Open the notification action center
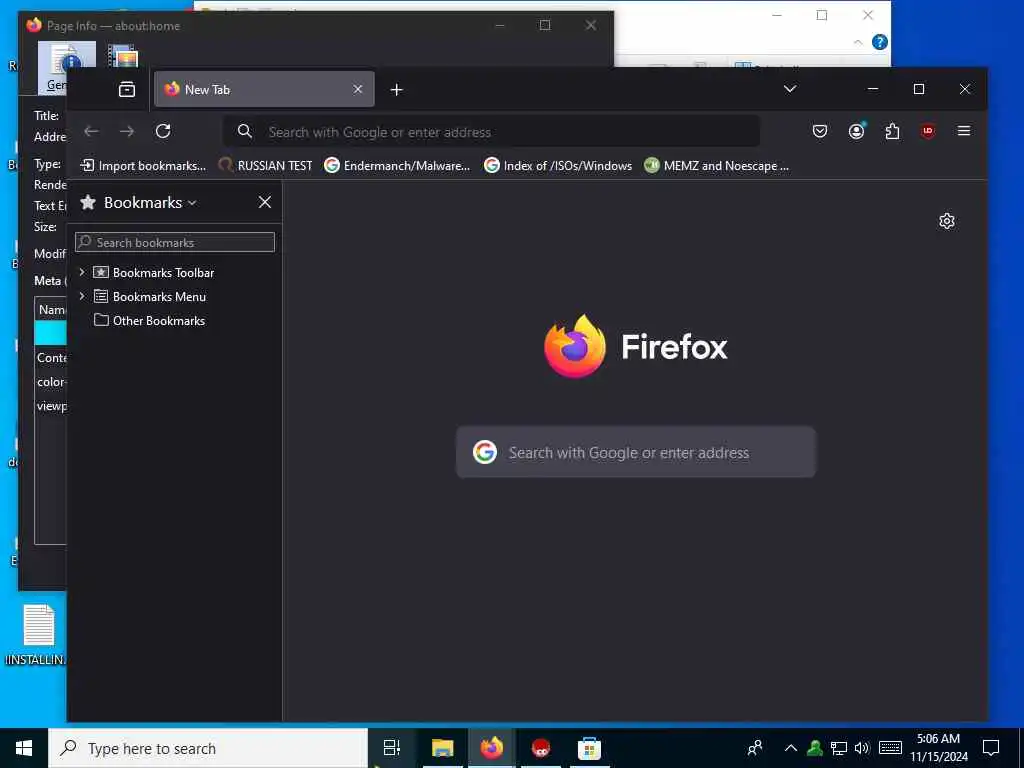 pyautogui.click(x=991, y=748)
